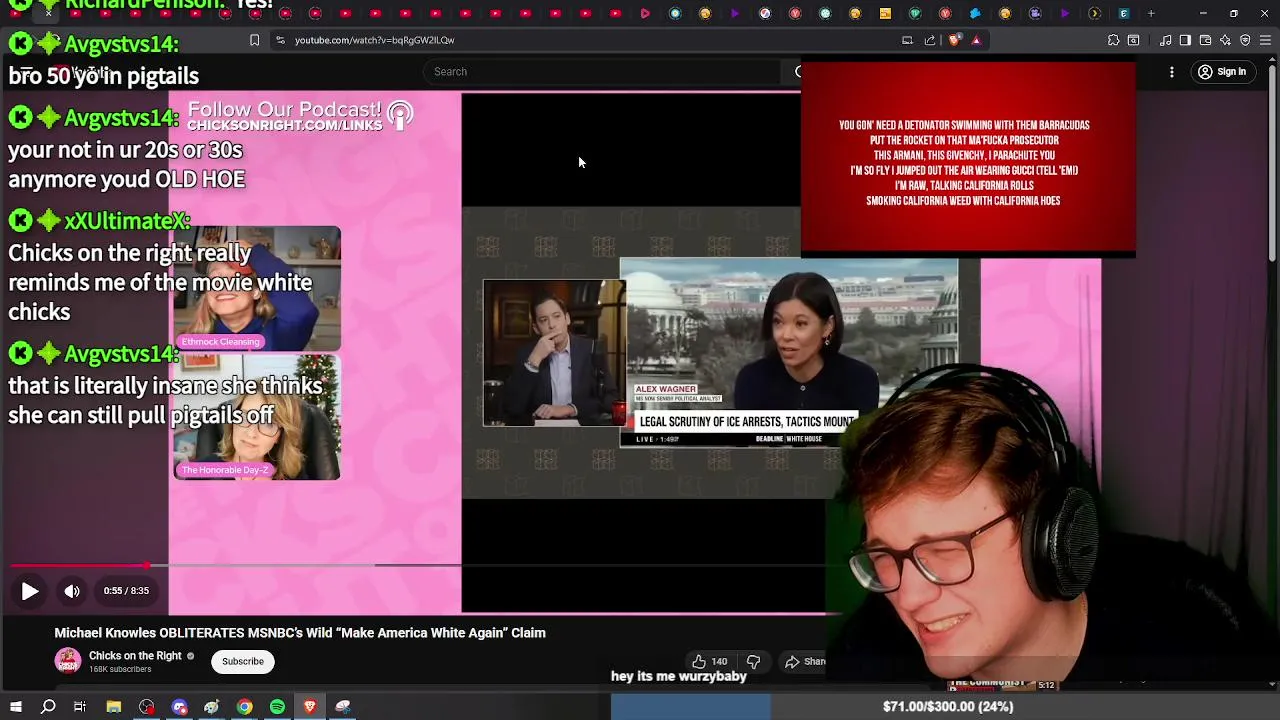Seek on the red video progress bar
Viewport: 1280px width, 720px height.
point(78,565)
